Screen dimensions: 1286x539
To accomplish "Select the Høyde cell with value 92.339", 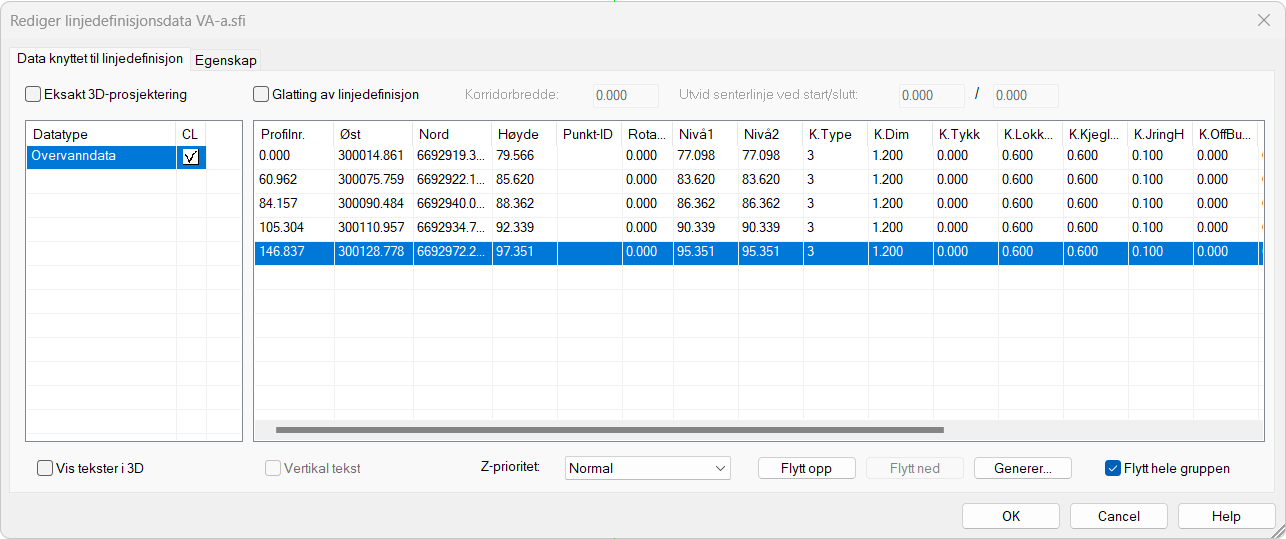I will click(x=524, y=228).
